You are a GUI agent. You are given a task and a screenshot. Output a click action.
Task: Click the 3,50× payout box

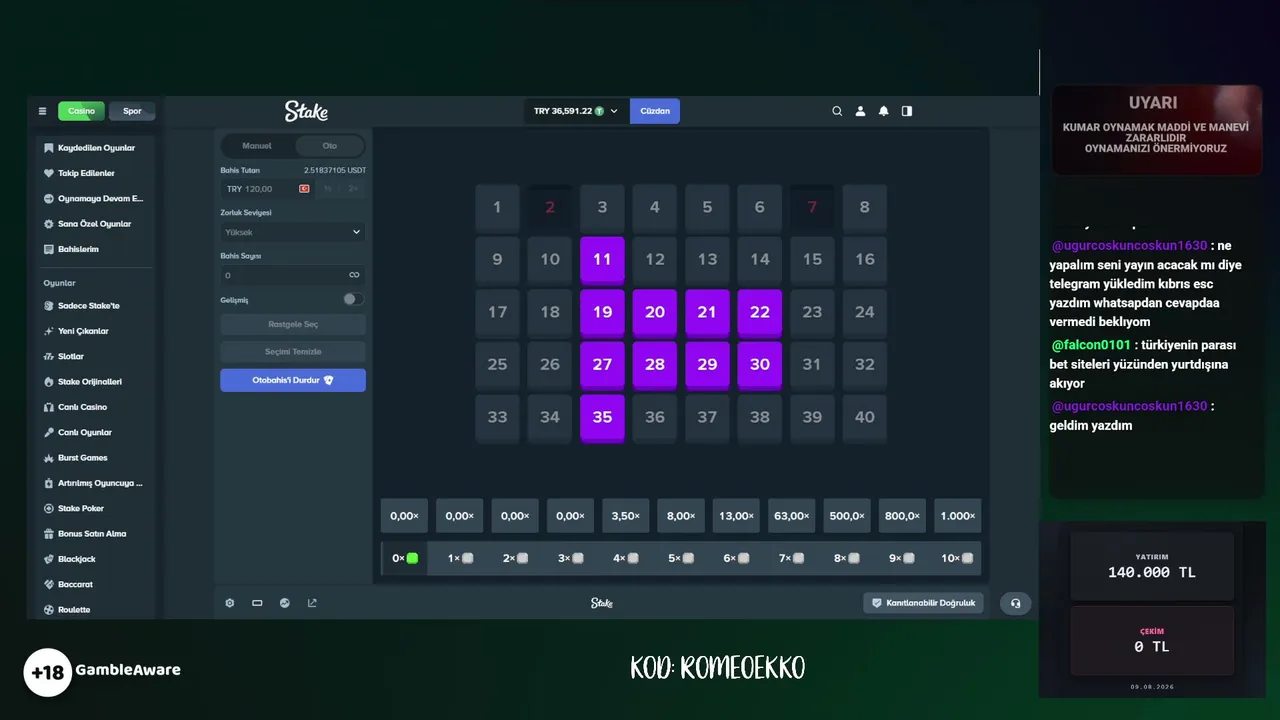625,516
